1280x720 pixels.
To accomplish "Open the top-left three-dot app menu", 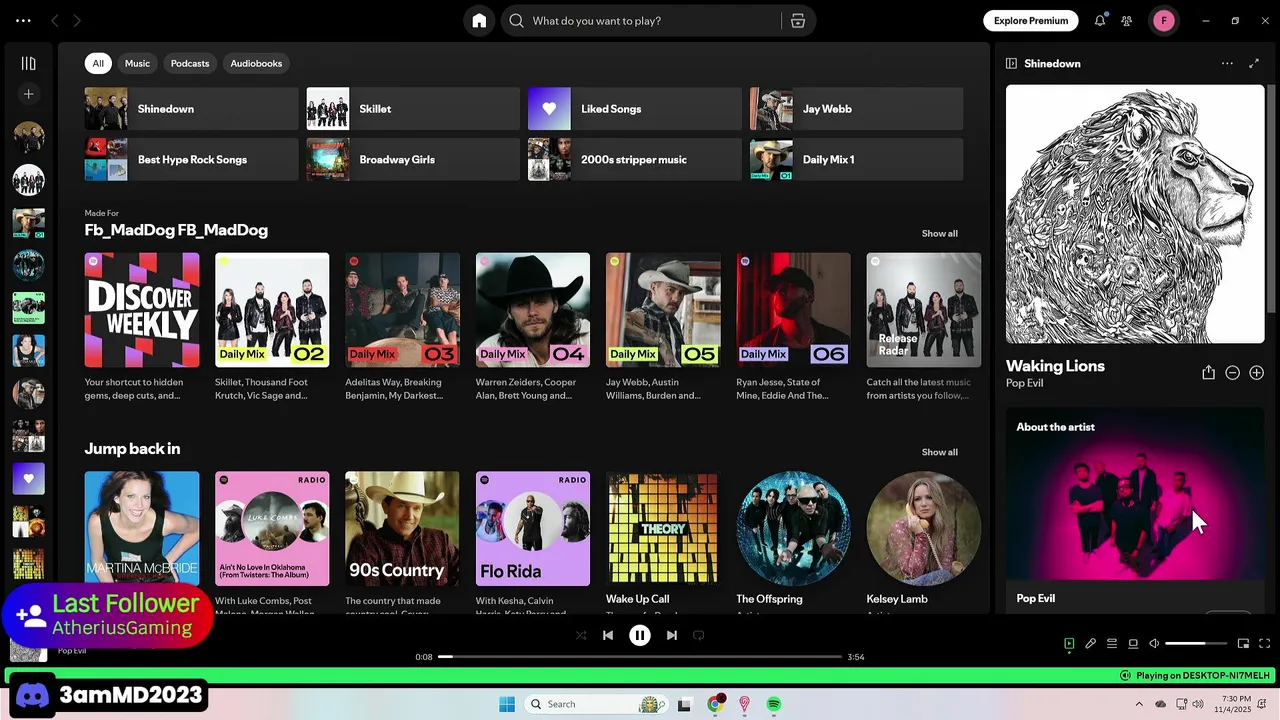I will (23, 21).
